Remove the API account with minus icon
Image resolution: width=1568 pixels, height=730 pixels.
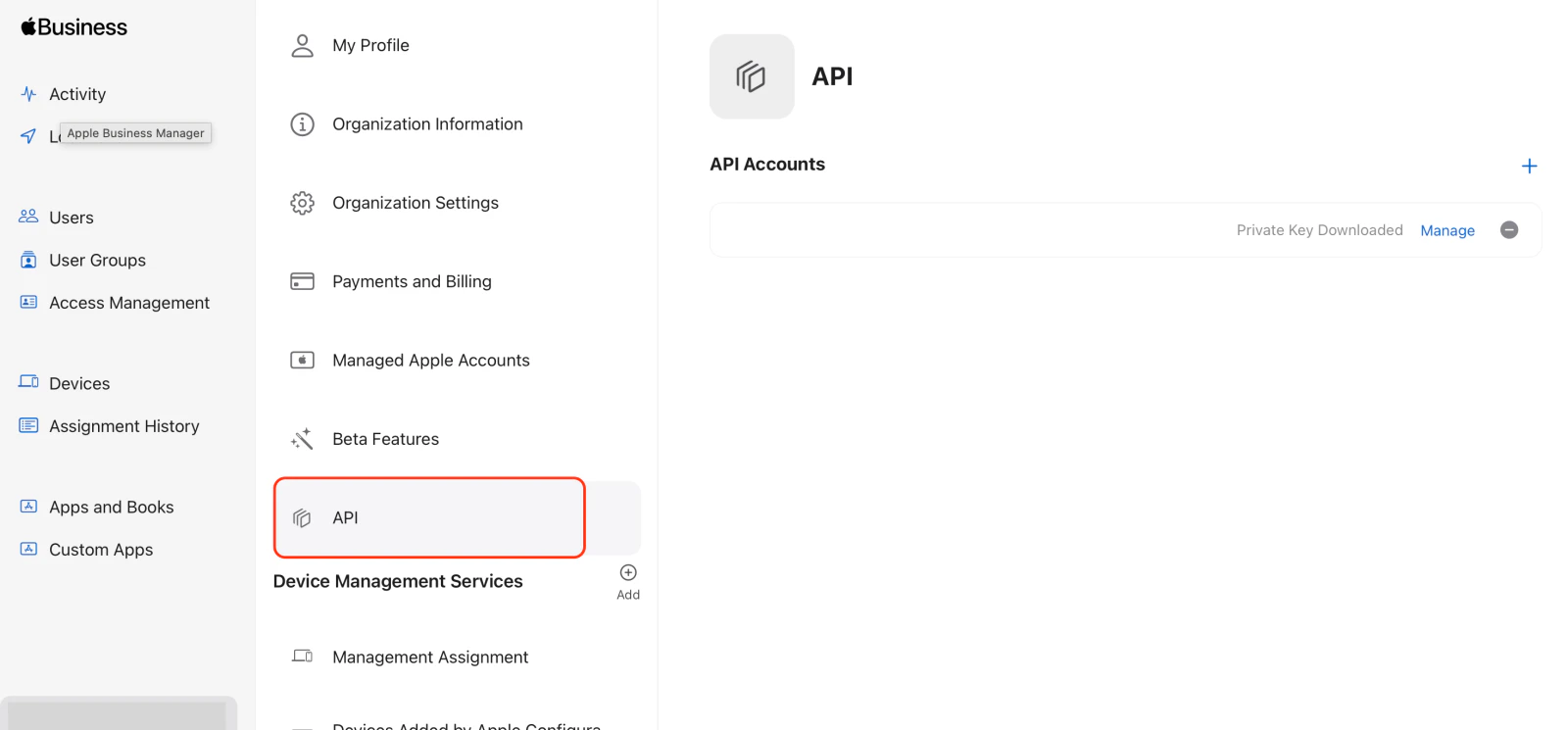1509,229
